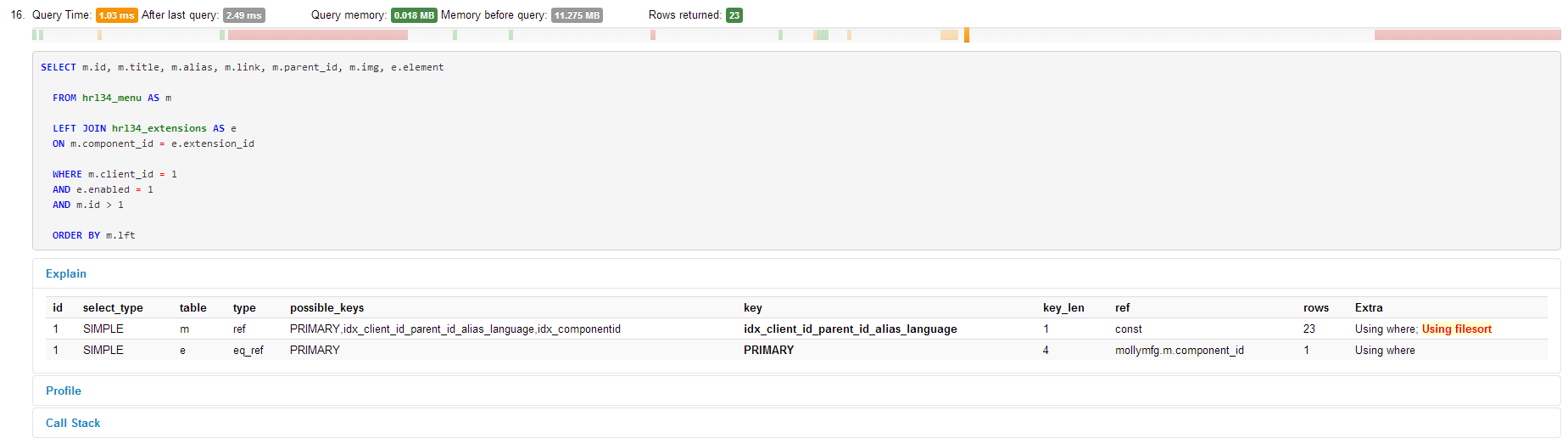1568x444 pixels.
Task: Click the red 'Using filesort' warning
Action: tap(1456, 329)
